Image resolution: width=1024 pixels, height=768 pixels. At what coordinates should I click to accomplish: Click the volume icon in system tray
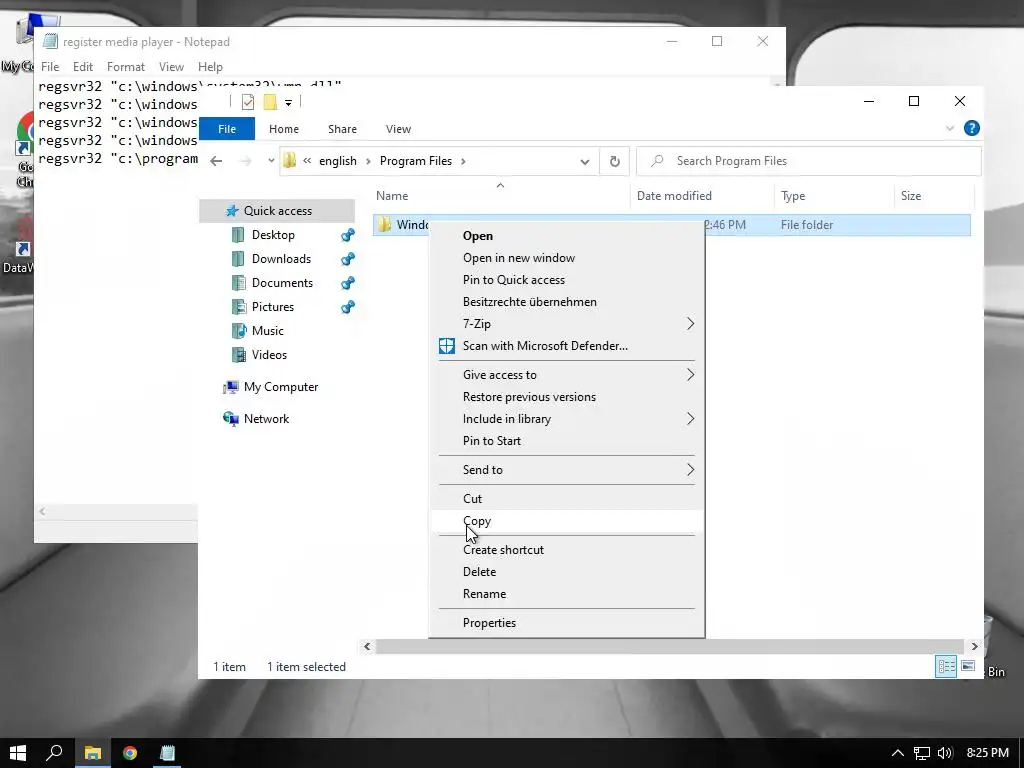944,753
